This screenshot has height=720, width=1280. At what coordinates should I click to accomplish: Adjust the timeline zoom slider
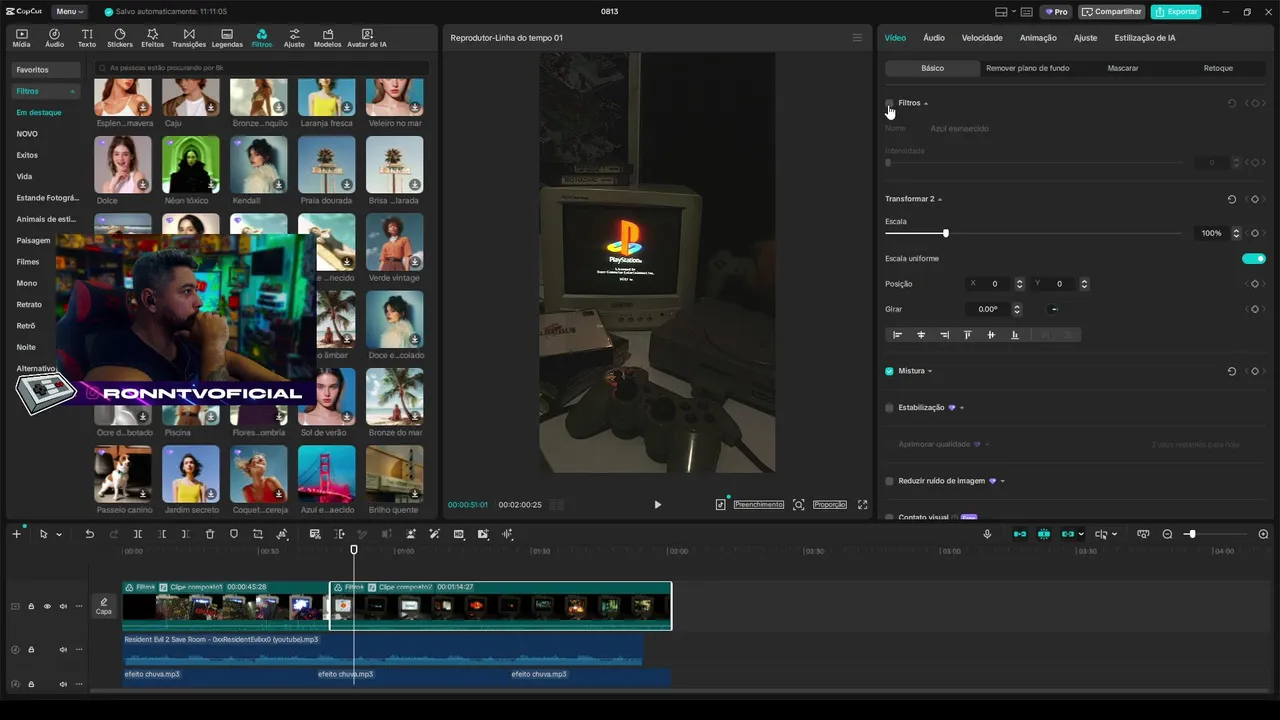click(1191, 534)
